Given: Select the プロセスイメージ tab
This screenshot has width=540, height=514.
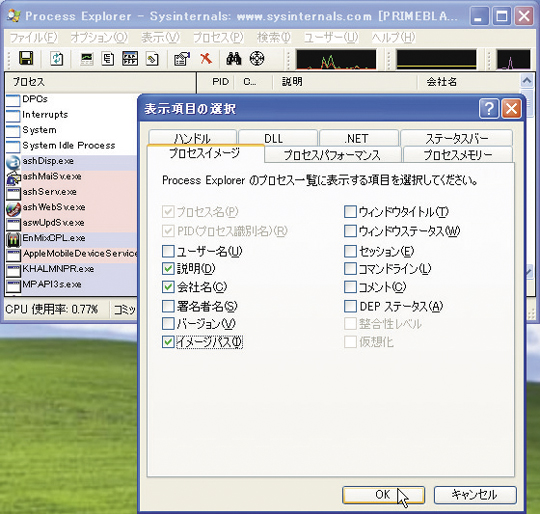Looking at the screenshot, I should tap(205, 153).
